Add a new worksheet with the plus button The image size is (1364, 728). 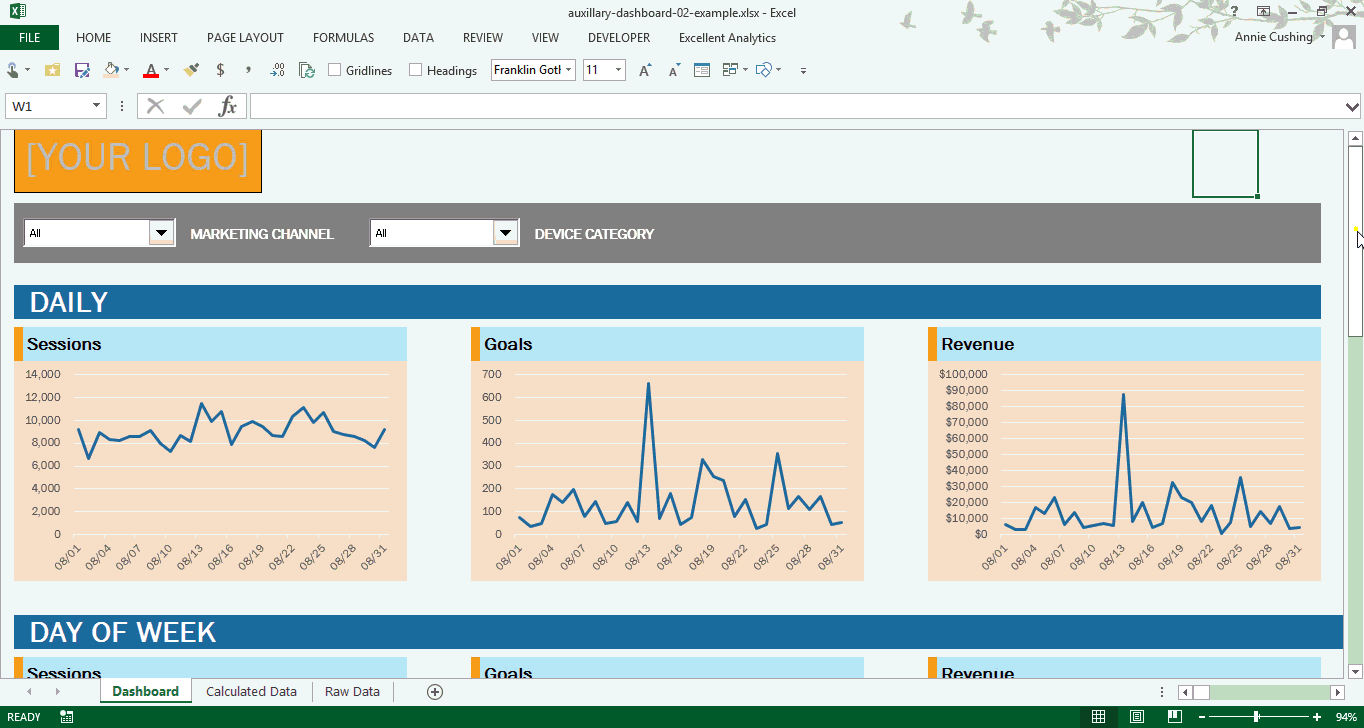(x=434, y=691)
